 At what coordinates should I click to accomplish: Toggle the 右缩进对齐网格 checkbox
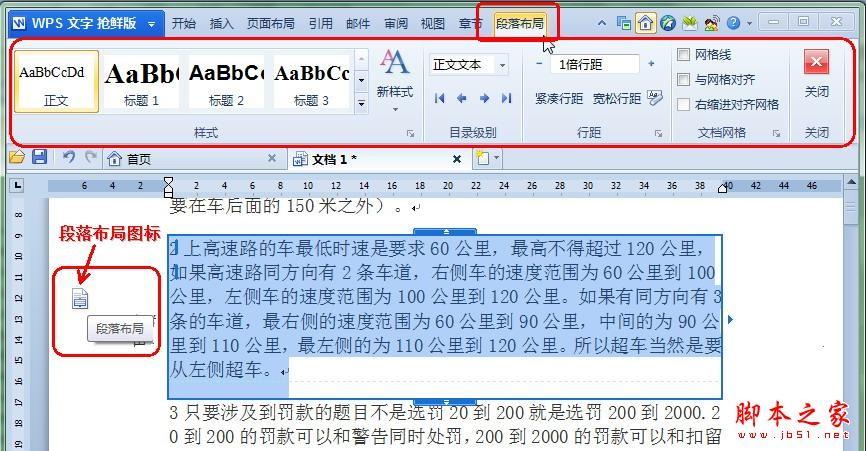[x=683, y=104]
